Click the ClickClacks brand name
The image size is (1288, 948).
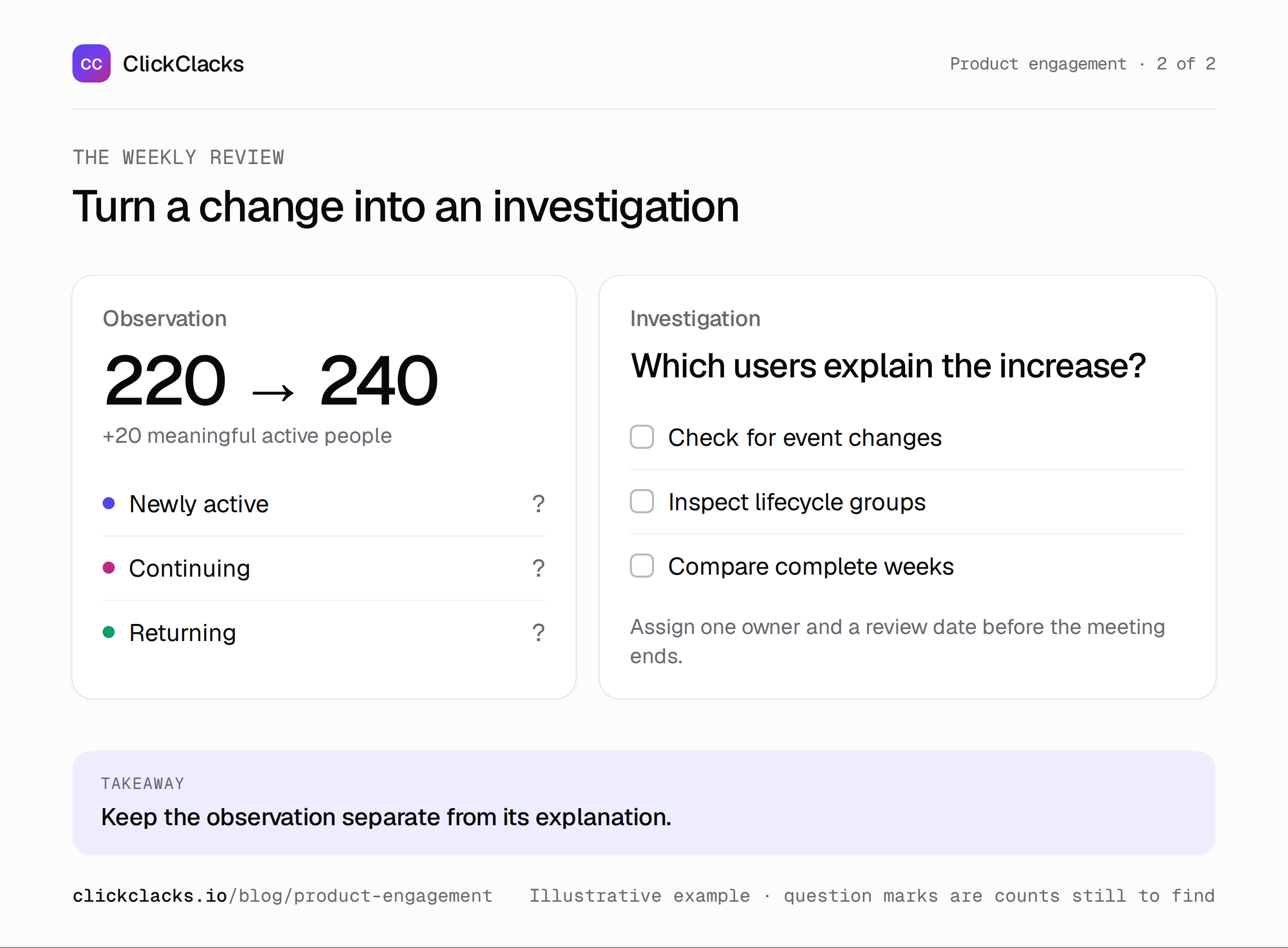[183, 64]
